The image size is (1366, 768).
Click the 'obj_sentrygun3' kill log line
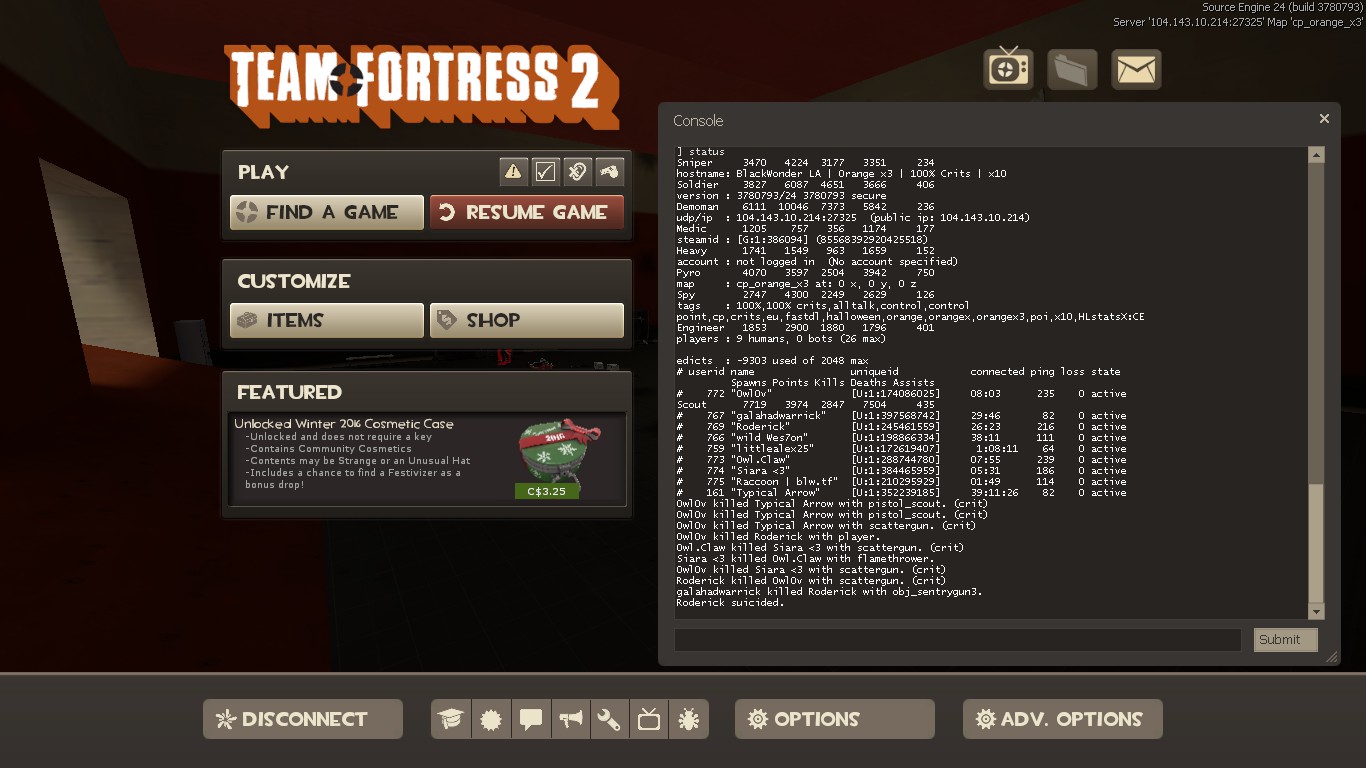pyautogui.click(x=829, y=591)
